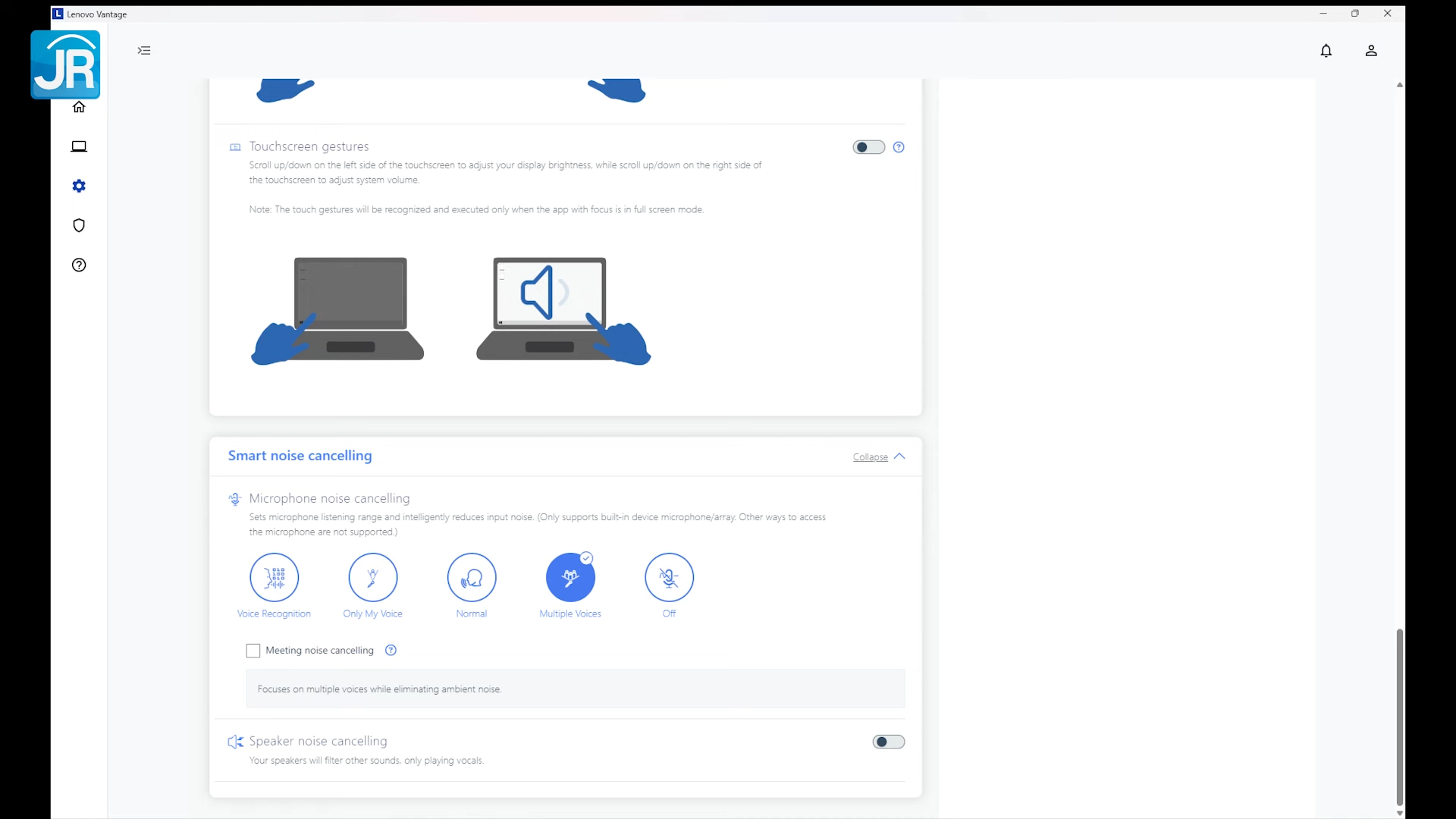
Task: Show Touchscreen gestures help tooltip
Action: (899, 147)
